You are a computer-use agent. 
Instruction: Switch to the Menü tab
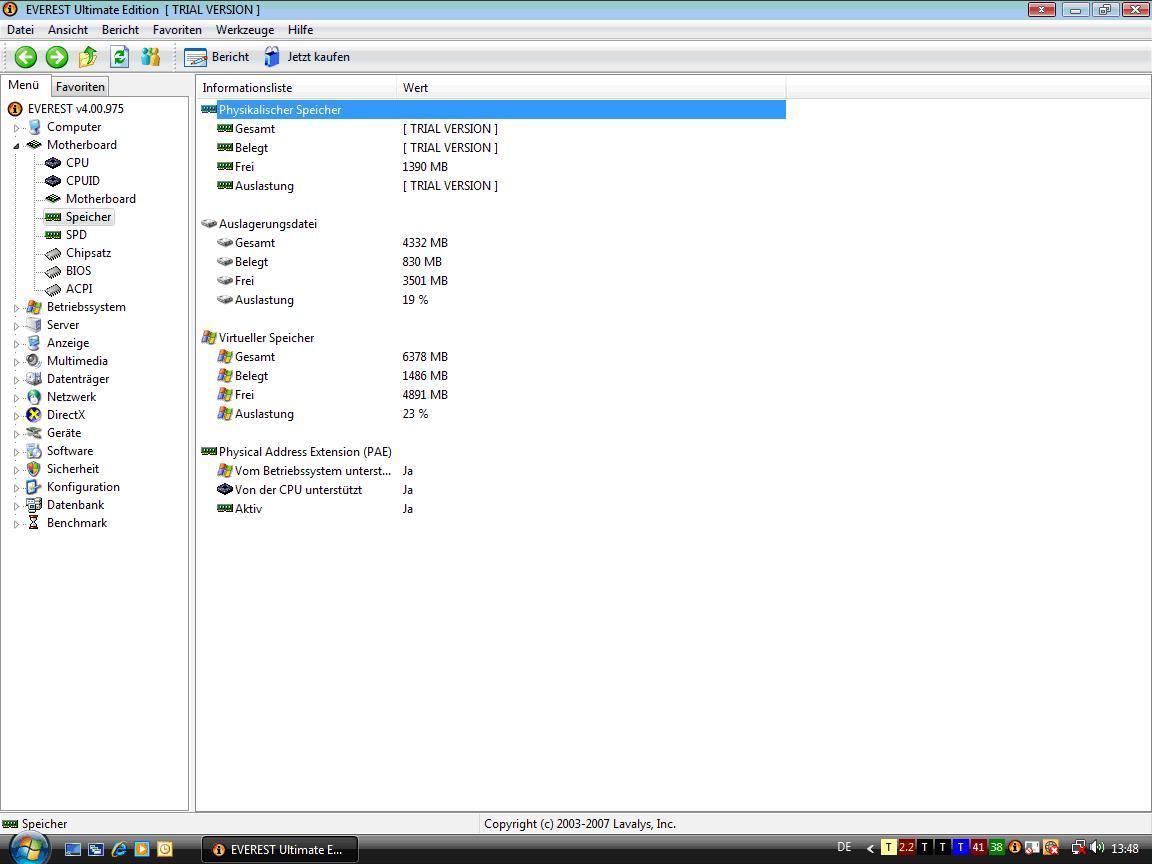point(24,85)
